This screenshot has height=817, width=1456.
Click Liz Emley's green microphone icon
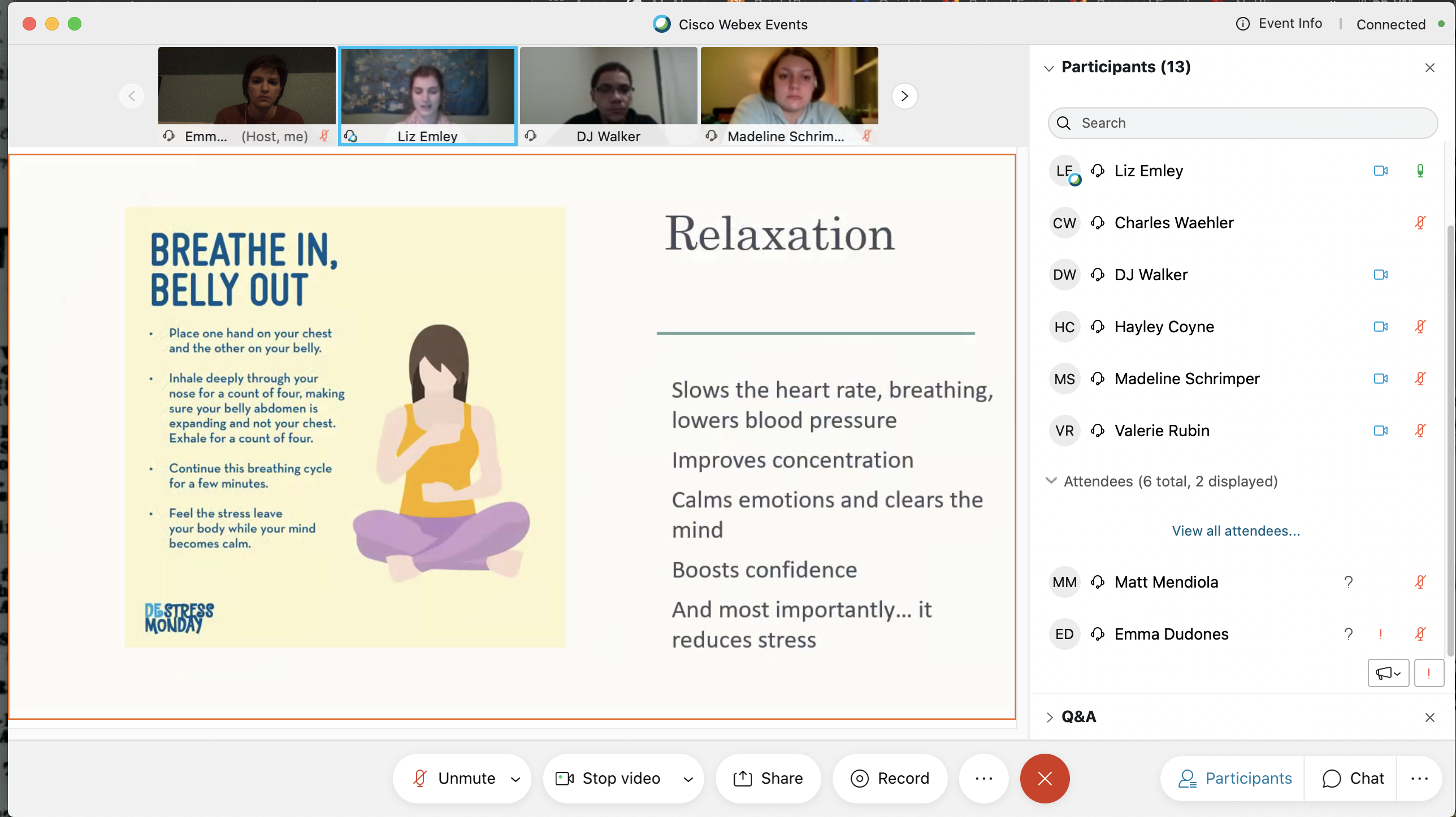click(1420, 171)
